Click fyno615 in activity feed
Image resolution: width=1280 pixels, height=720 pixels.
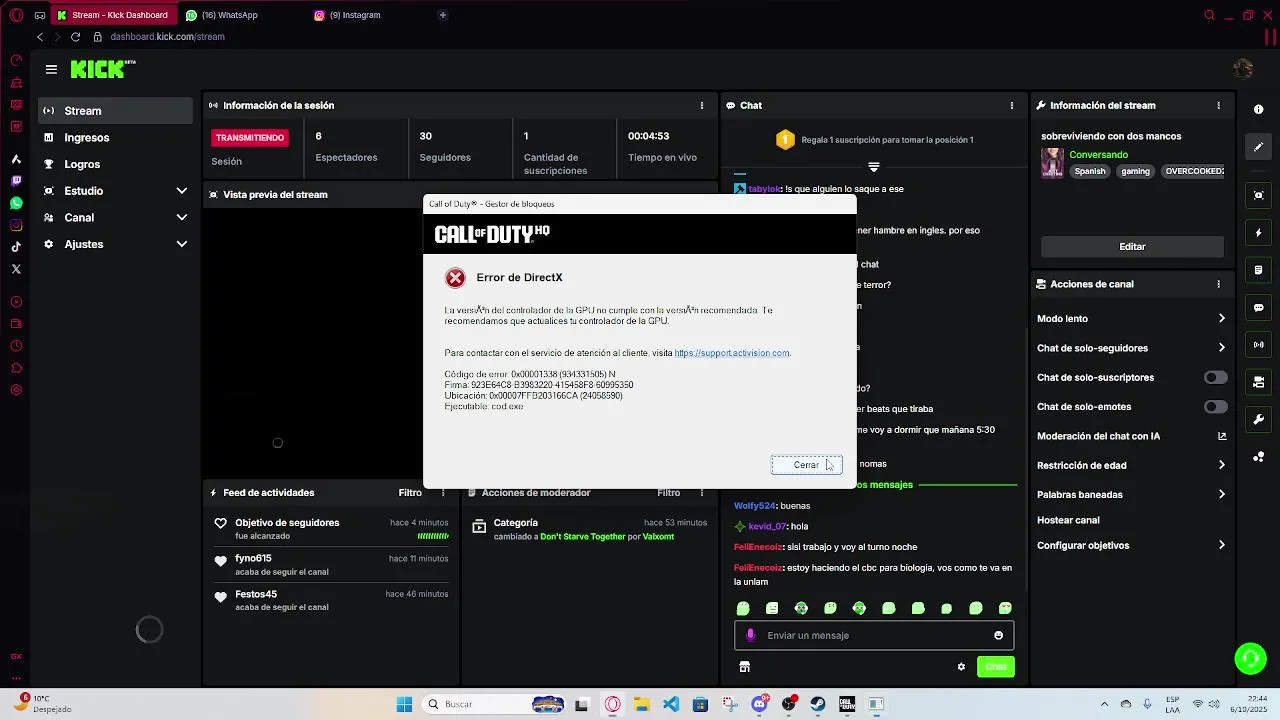pos(253,558)
